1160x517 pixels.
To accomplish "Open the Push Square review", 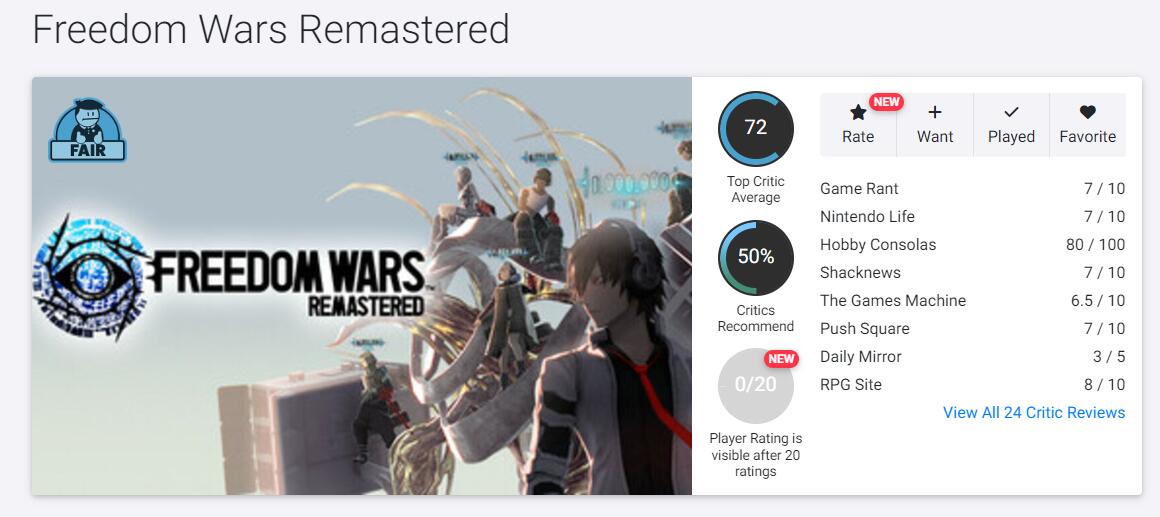I will 865,329.
